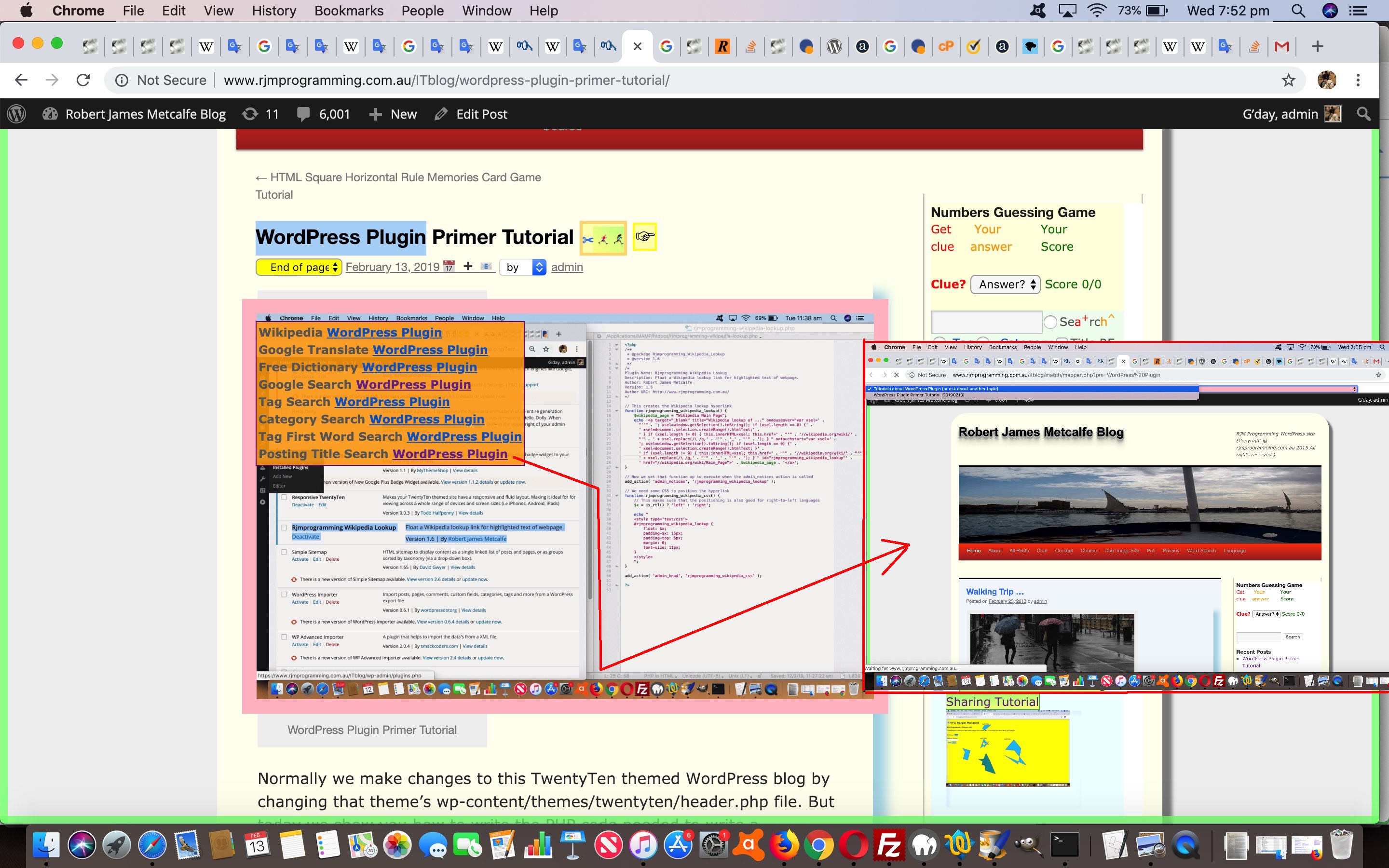The height and width of the screenshot is (868, 1389).
Task: Open Safari from the Dock
Action: click(x=151, y=844)
